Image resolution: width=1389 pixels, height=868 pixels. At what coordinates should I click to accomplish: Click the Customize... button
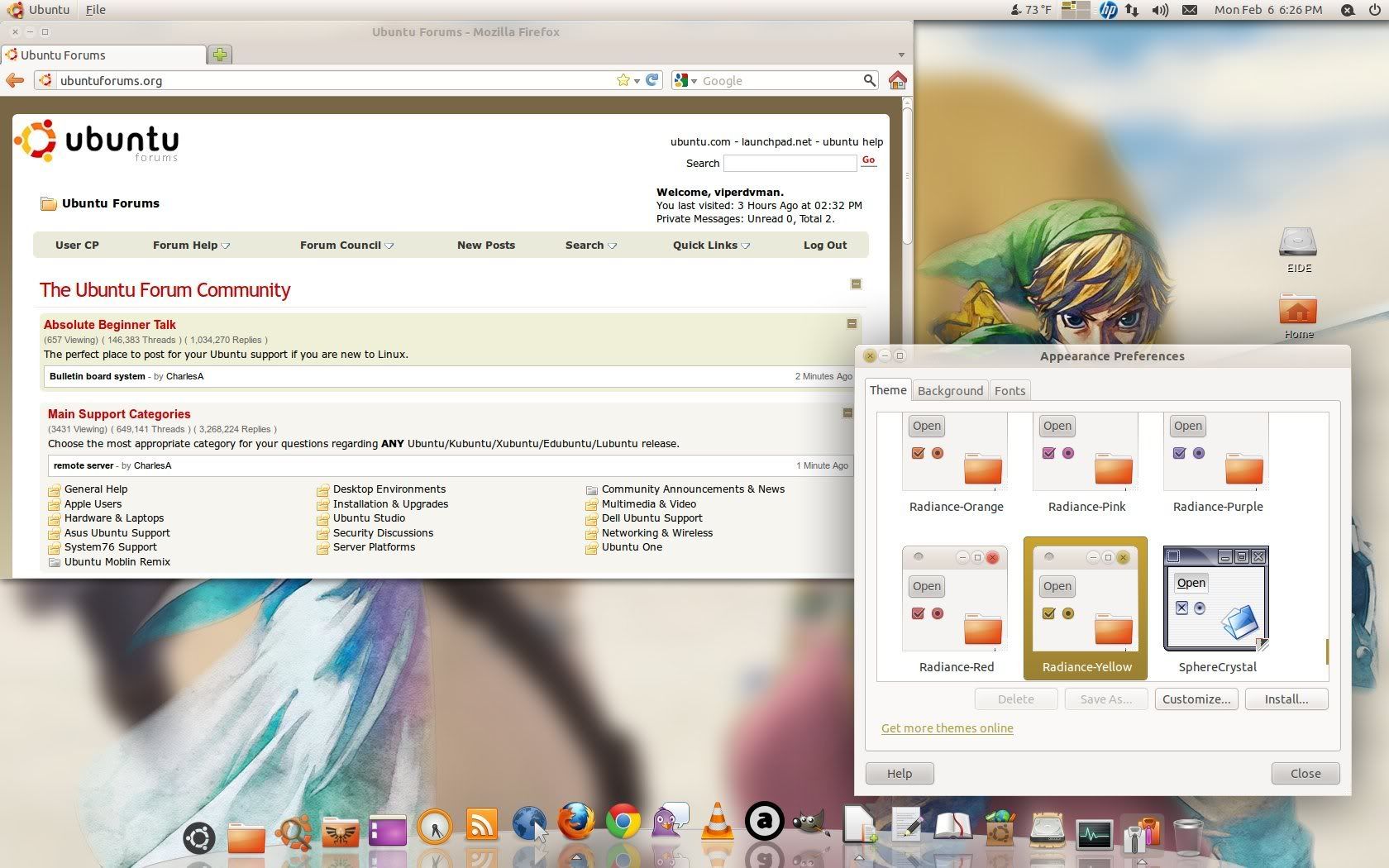tap(1196, 699)
